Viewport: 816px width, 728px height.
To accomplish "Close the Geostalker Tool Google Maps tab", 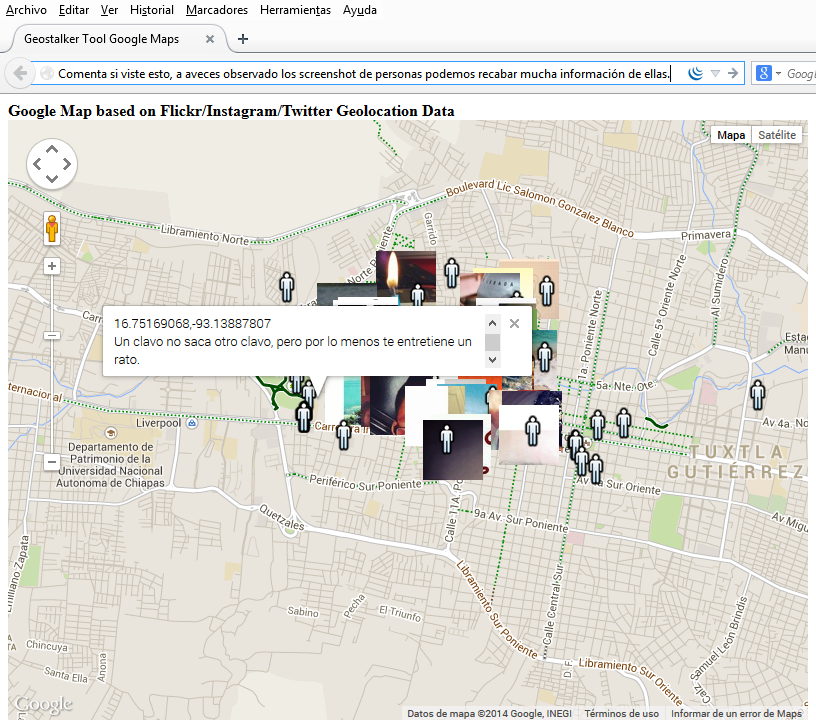I will [210, 39].
